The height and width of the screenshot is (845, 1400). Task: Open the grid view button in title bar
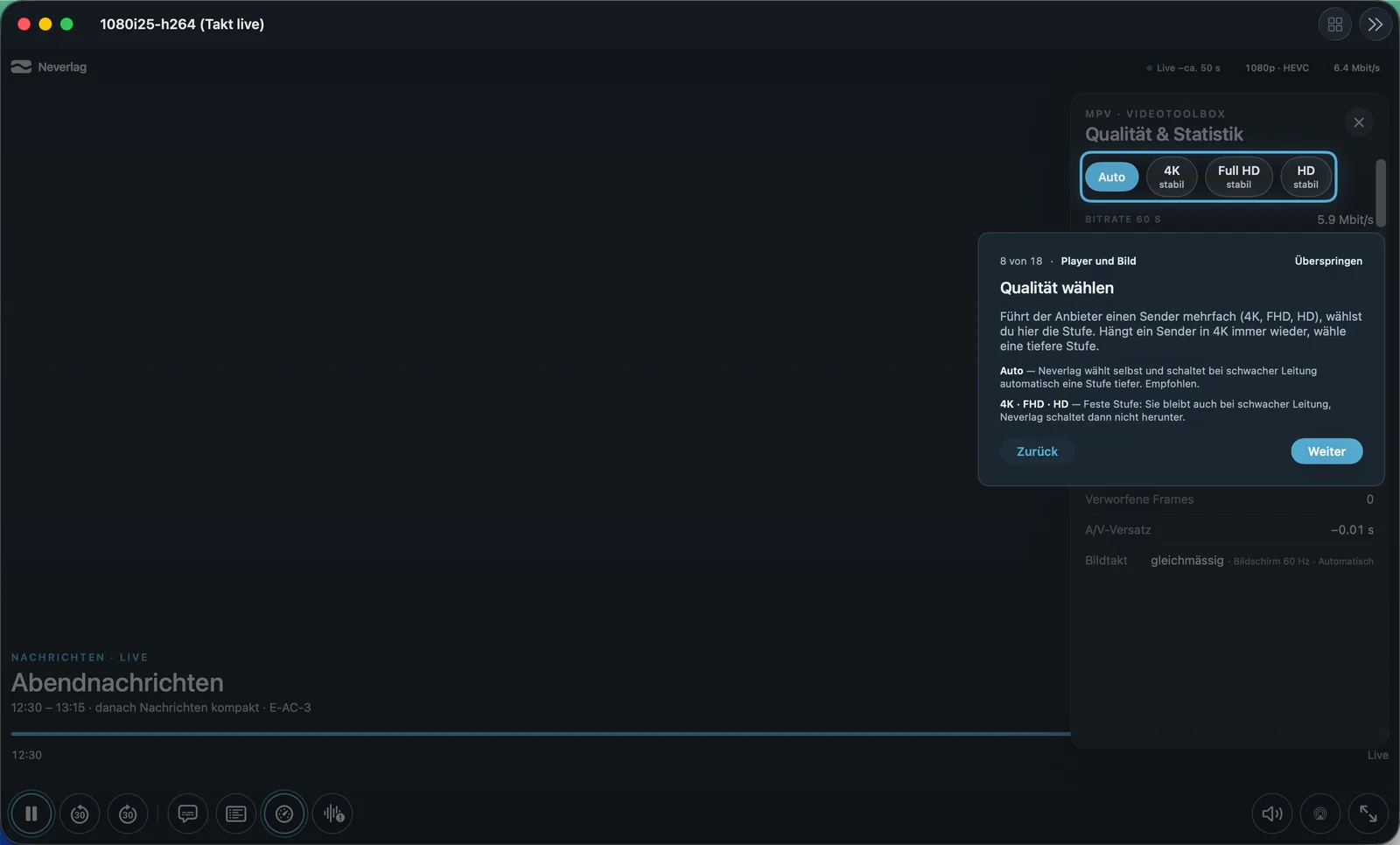(1335, 24)
